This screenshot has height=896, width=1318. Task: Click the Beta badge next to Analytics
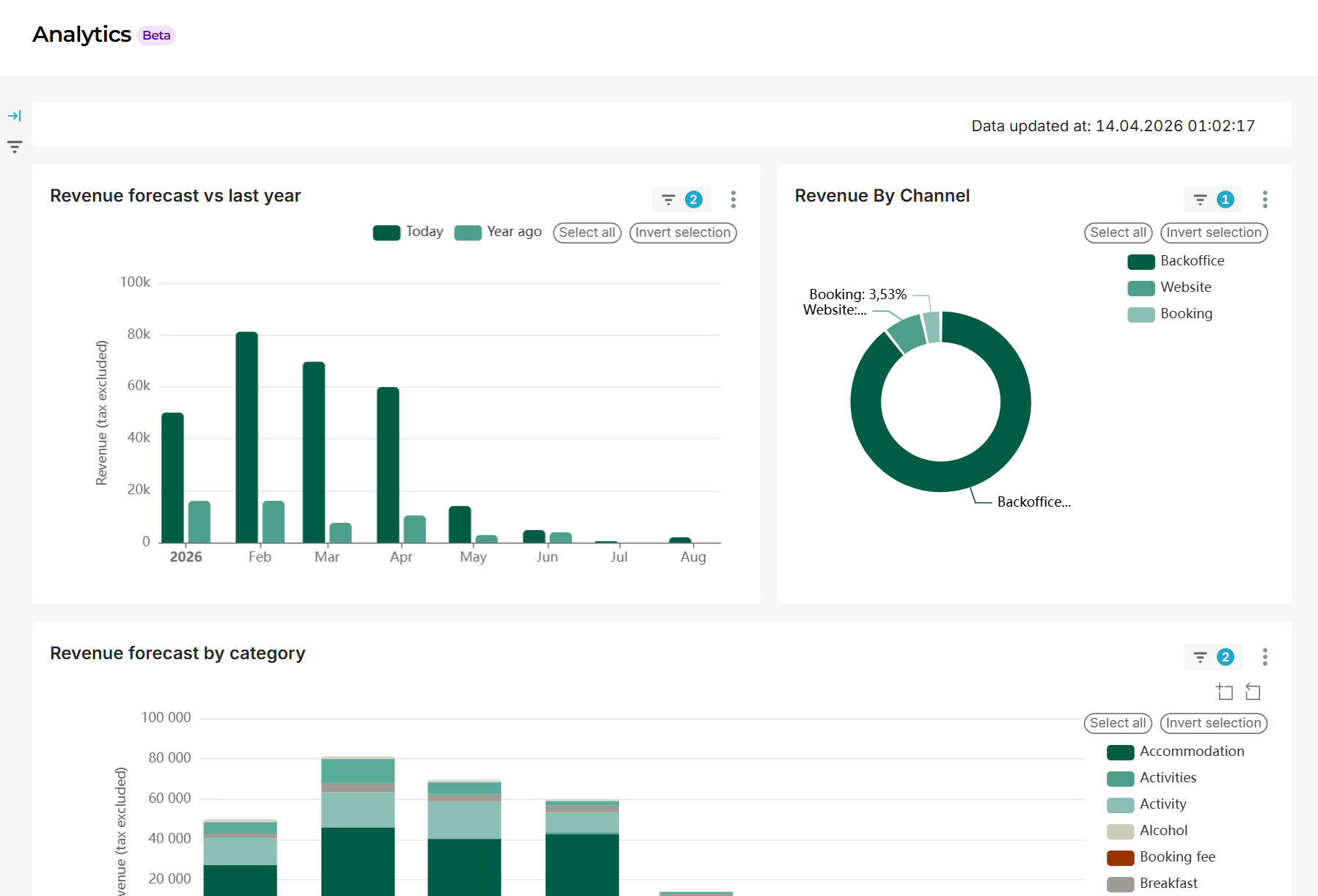coord(156,35)
